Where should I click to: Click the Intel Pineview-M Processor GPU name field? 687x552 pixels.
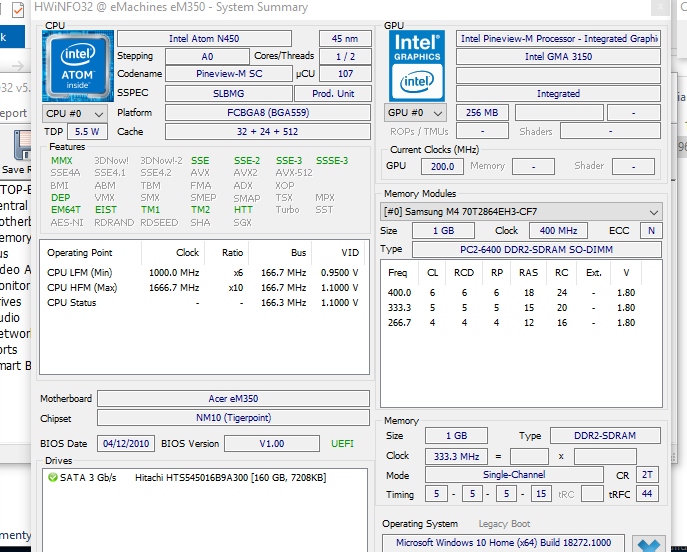pyautogui.click(x=558, y=39)
